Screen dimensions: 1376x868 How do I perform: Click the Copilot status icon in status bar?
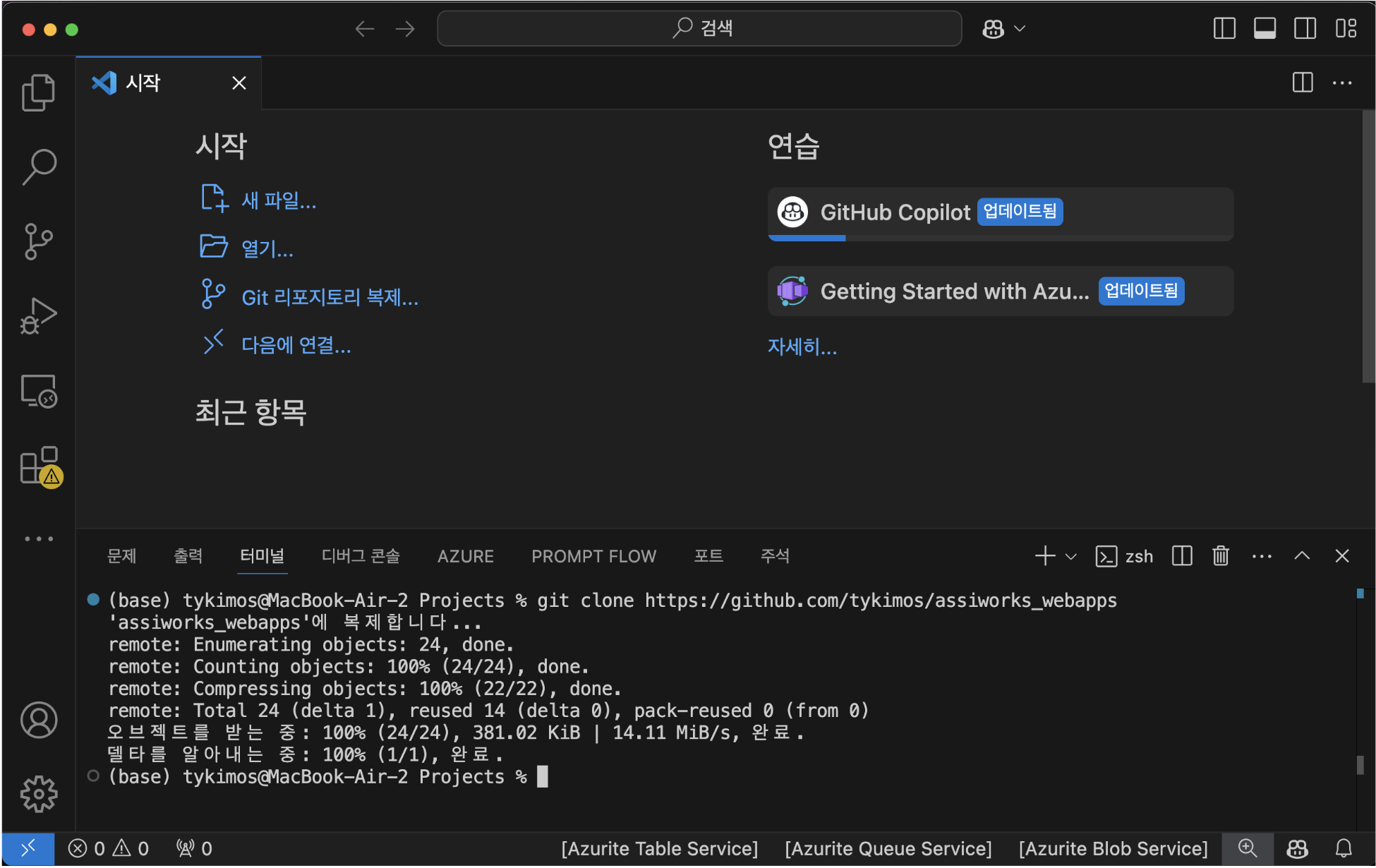click(1297, 848)
